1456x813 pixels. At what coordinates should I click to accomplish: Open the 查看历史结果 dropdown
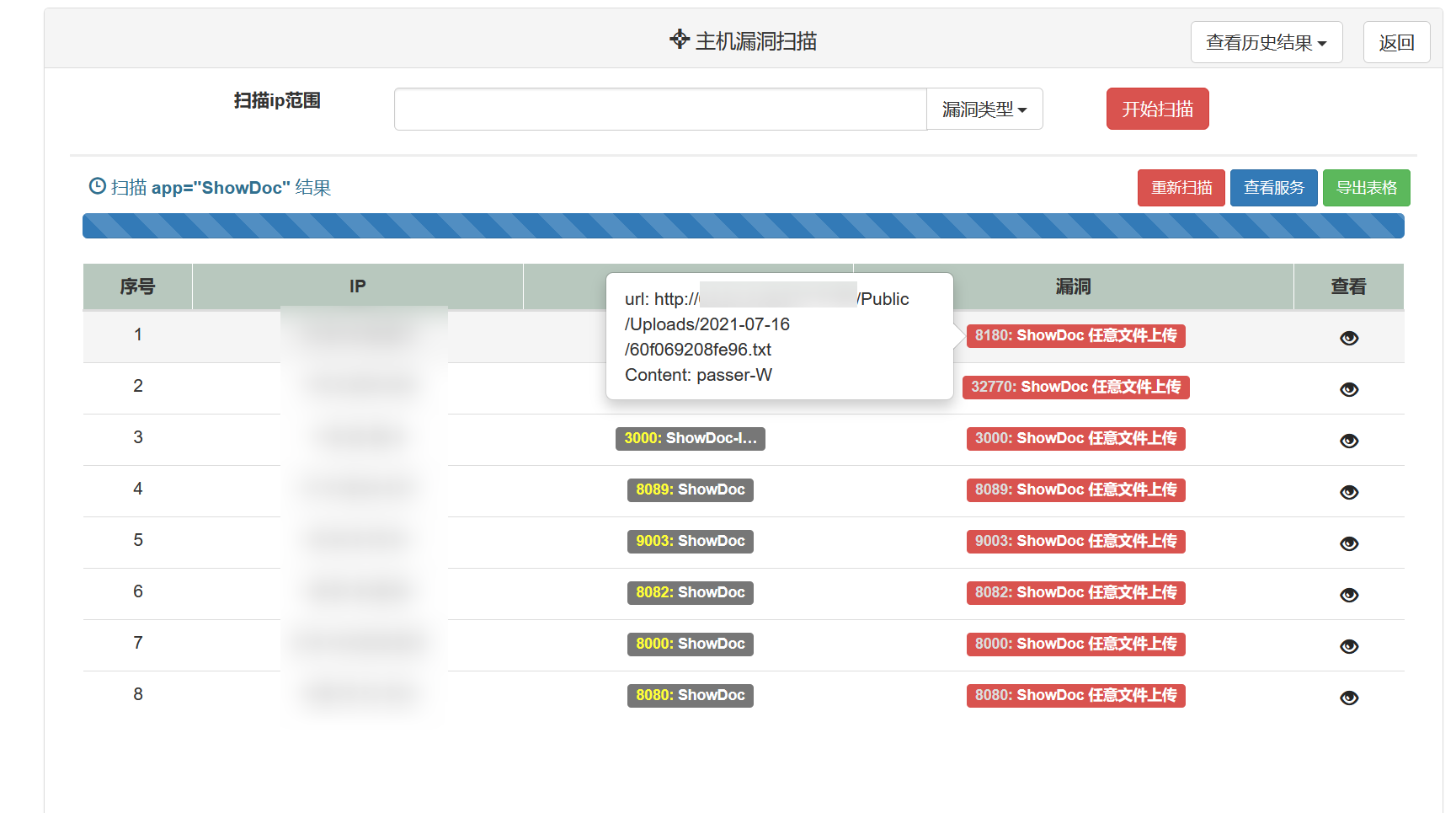(1266, 42)
